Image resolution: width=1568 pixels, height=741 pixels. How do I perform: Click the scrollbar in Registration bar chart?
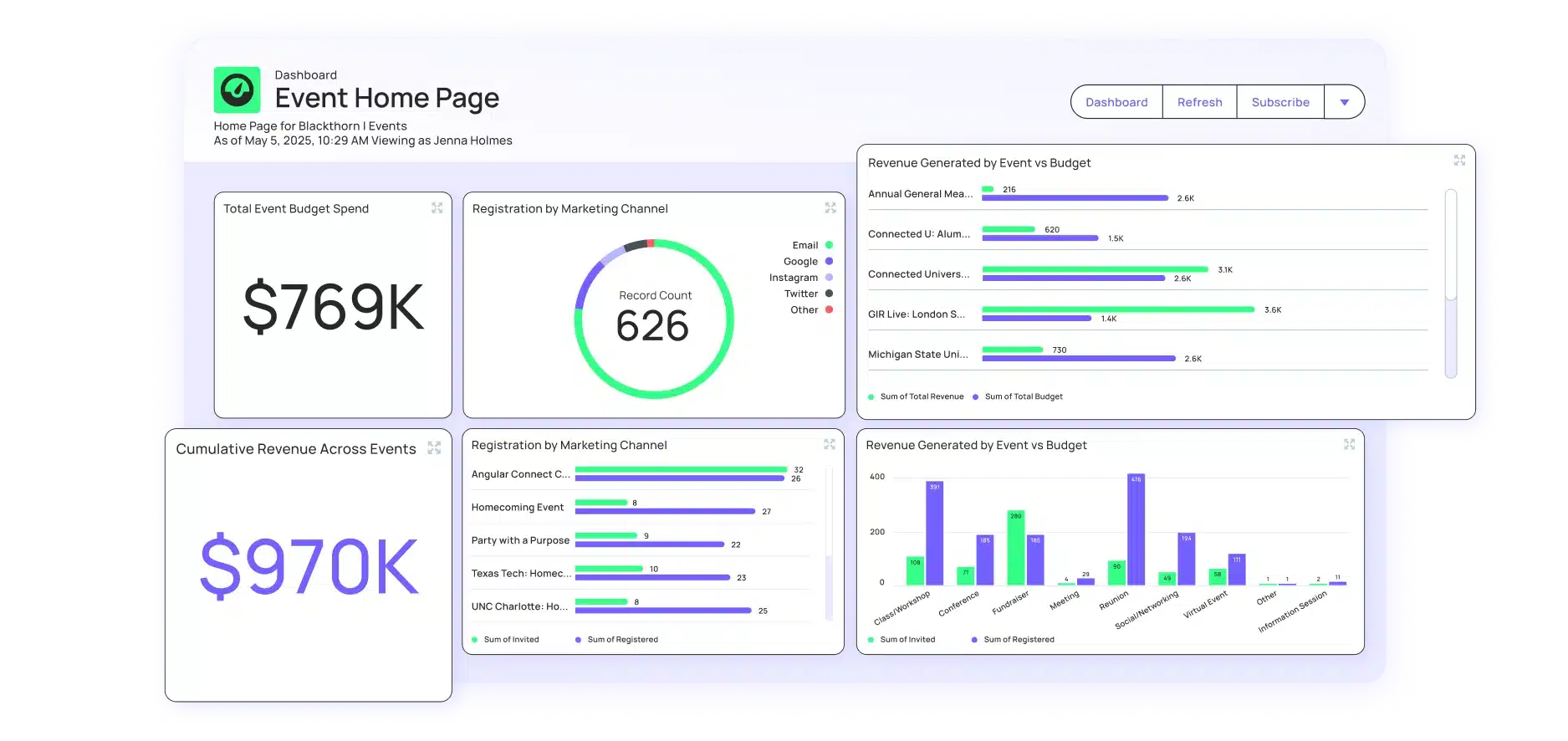point(829,512)
